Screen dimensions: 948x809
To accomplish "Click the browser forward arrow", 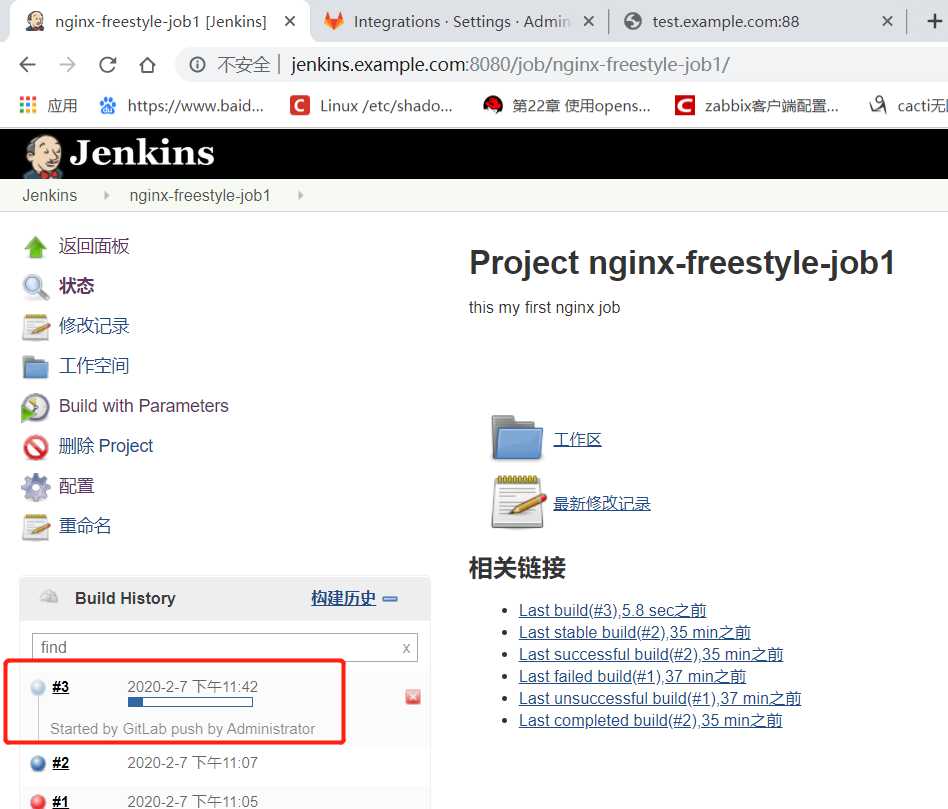I will pyautogui.click(x=68, y=64).
